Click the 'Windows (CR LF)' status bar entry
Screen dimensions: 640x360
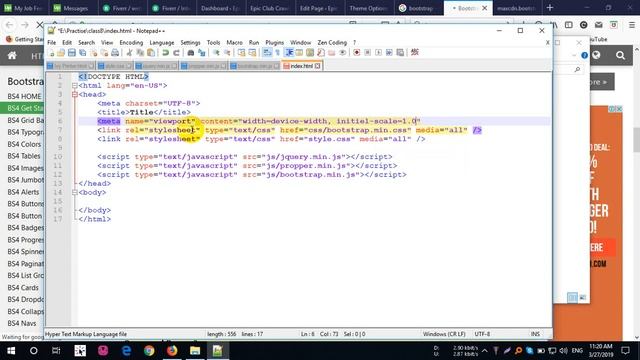[444, 334]
